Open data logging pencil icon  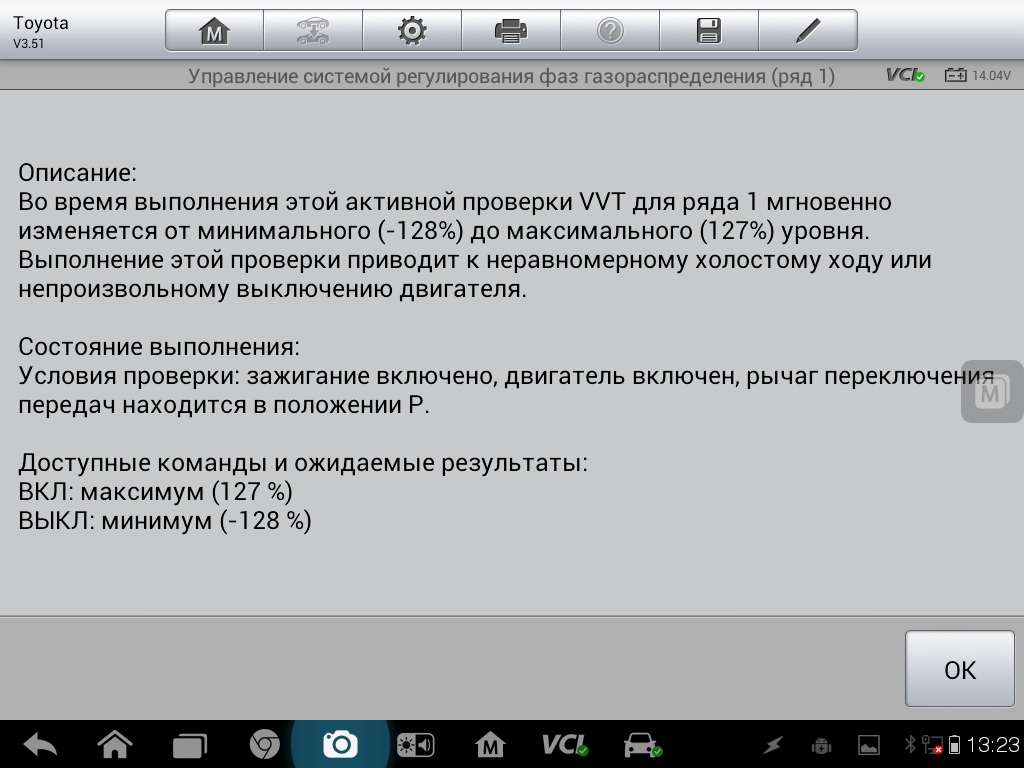tap(808, 31)
